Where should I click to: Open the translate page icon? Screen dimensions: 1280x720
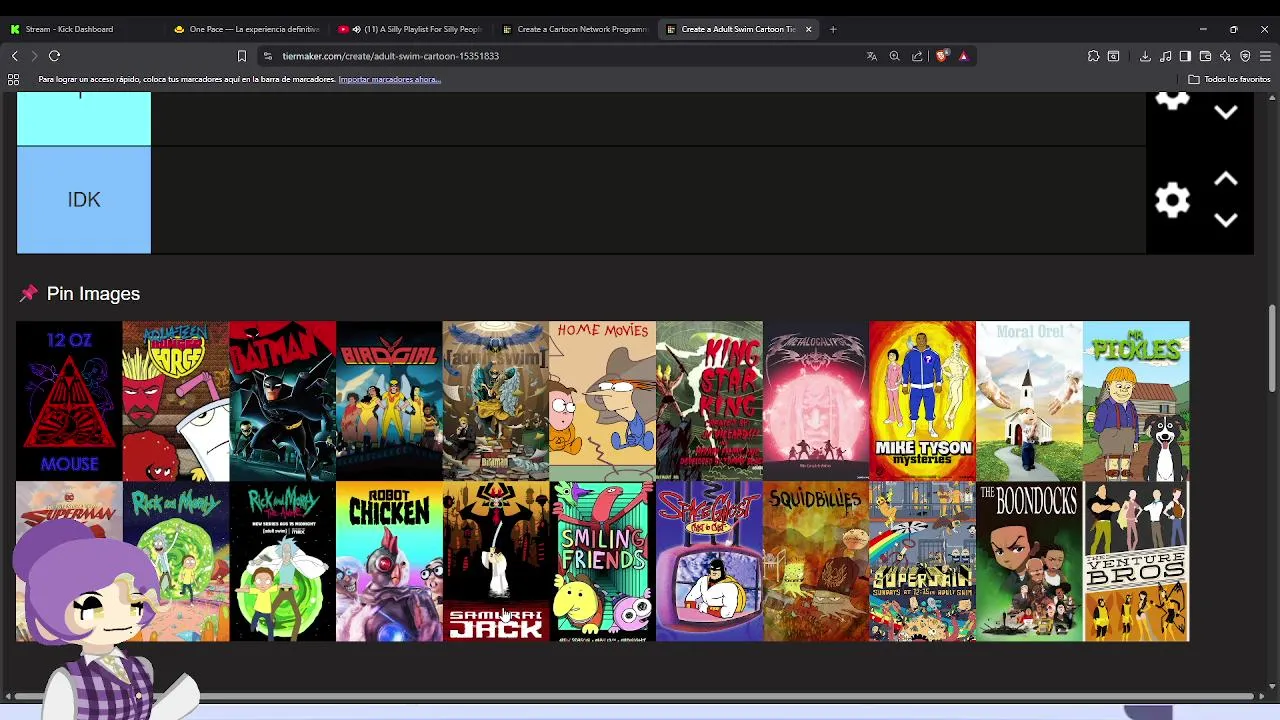[872, 56]
